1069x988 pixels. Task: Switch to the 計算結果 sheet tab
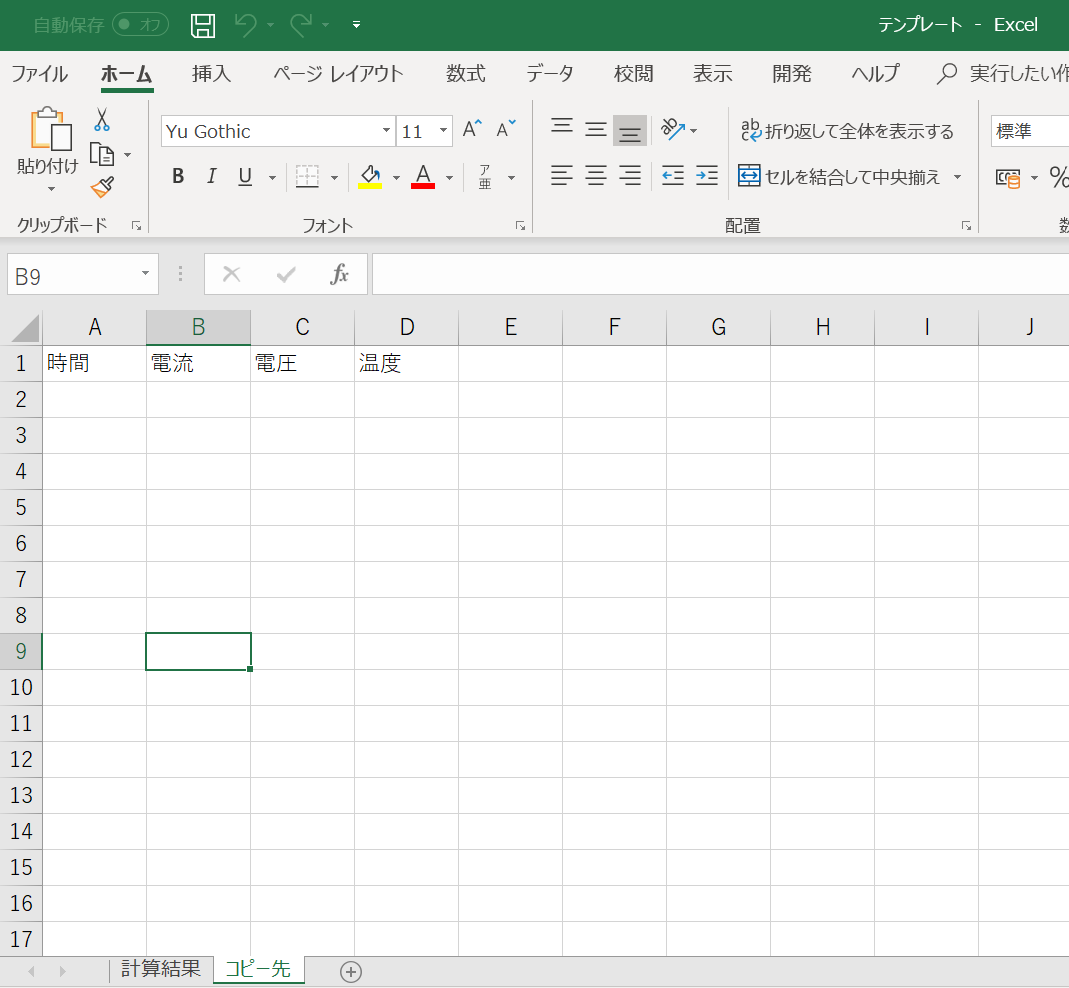[x=160, y=968]
